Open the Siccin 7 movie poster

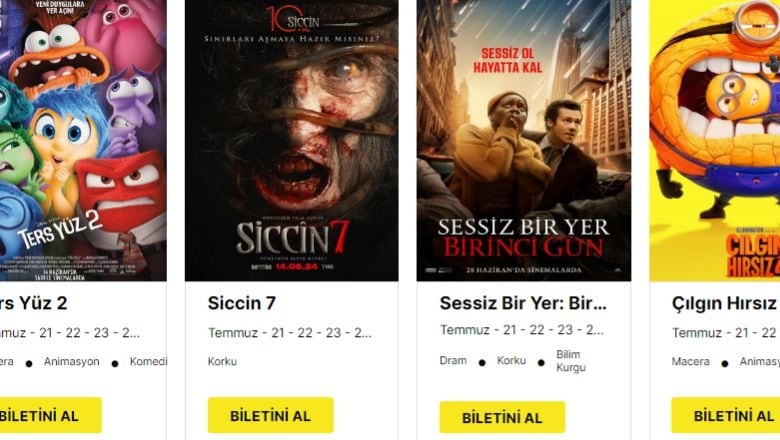point(292,140)
